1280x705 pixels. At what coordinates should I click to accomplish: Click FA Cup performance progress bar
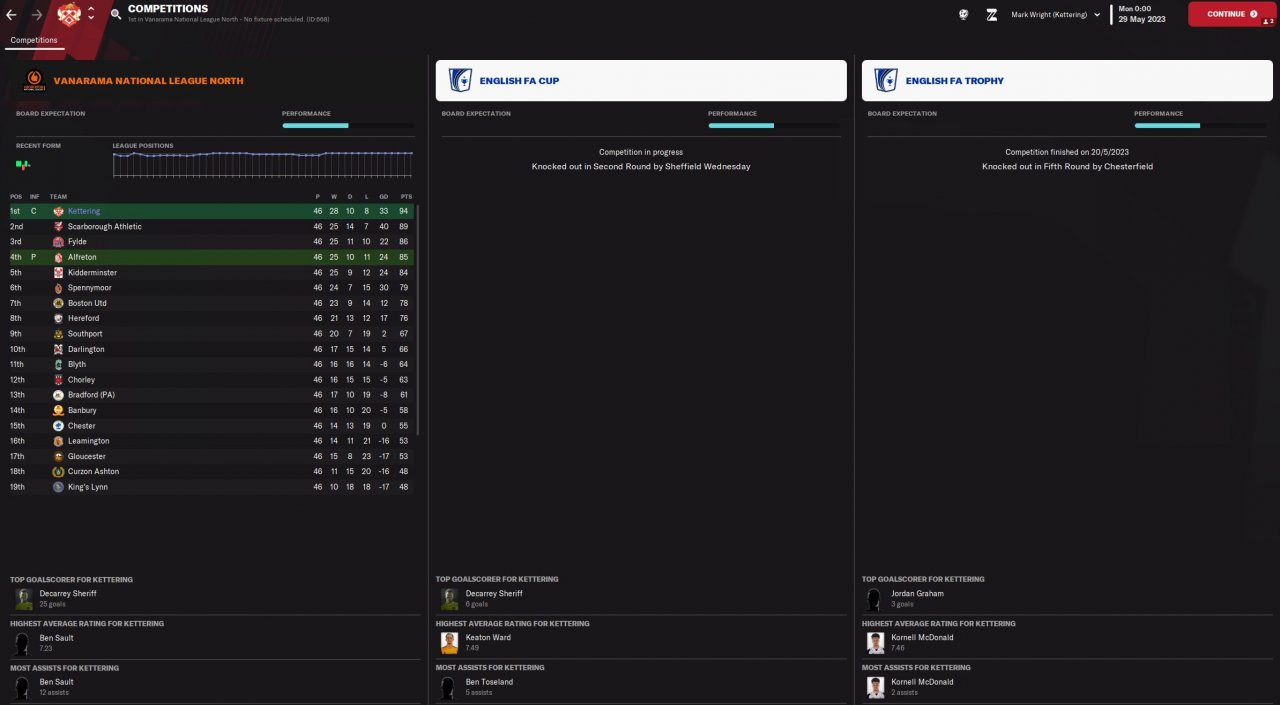click(774, 126)
